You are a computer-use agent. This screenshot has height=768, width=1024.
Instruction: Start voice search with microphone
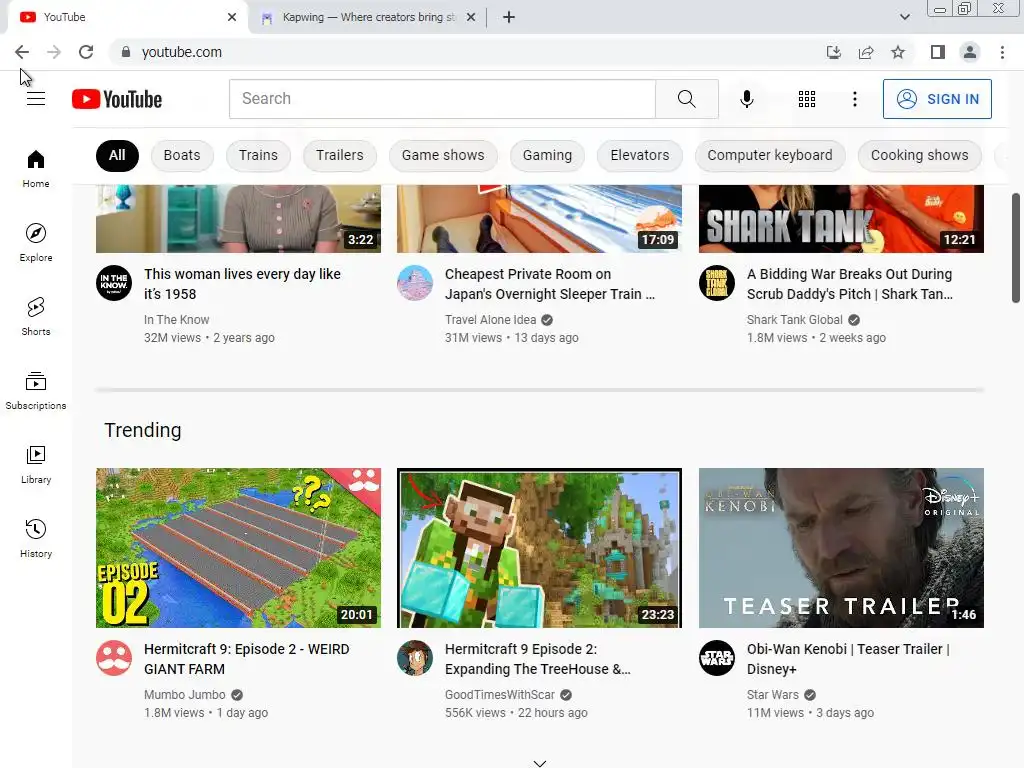coord(746,99)
